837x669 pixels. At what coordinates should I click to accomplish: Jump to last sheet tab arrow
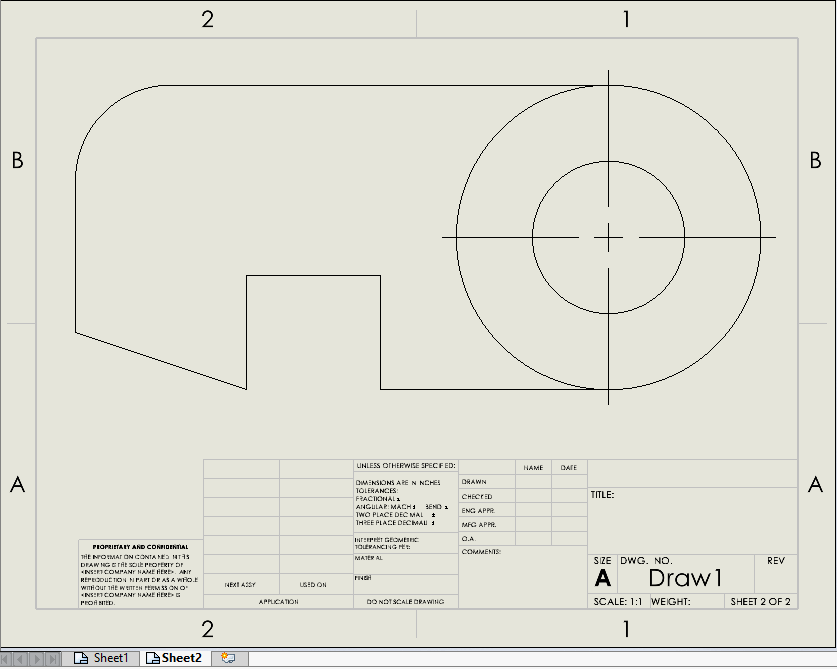coord(52,659)
